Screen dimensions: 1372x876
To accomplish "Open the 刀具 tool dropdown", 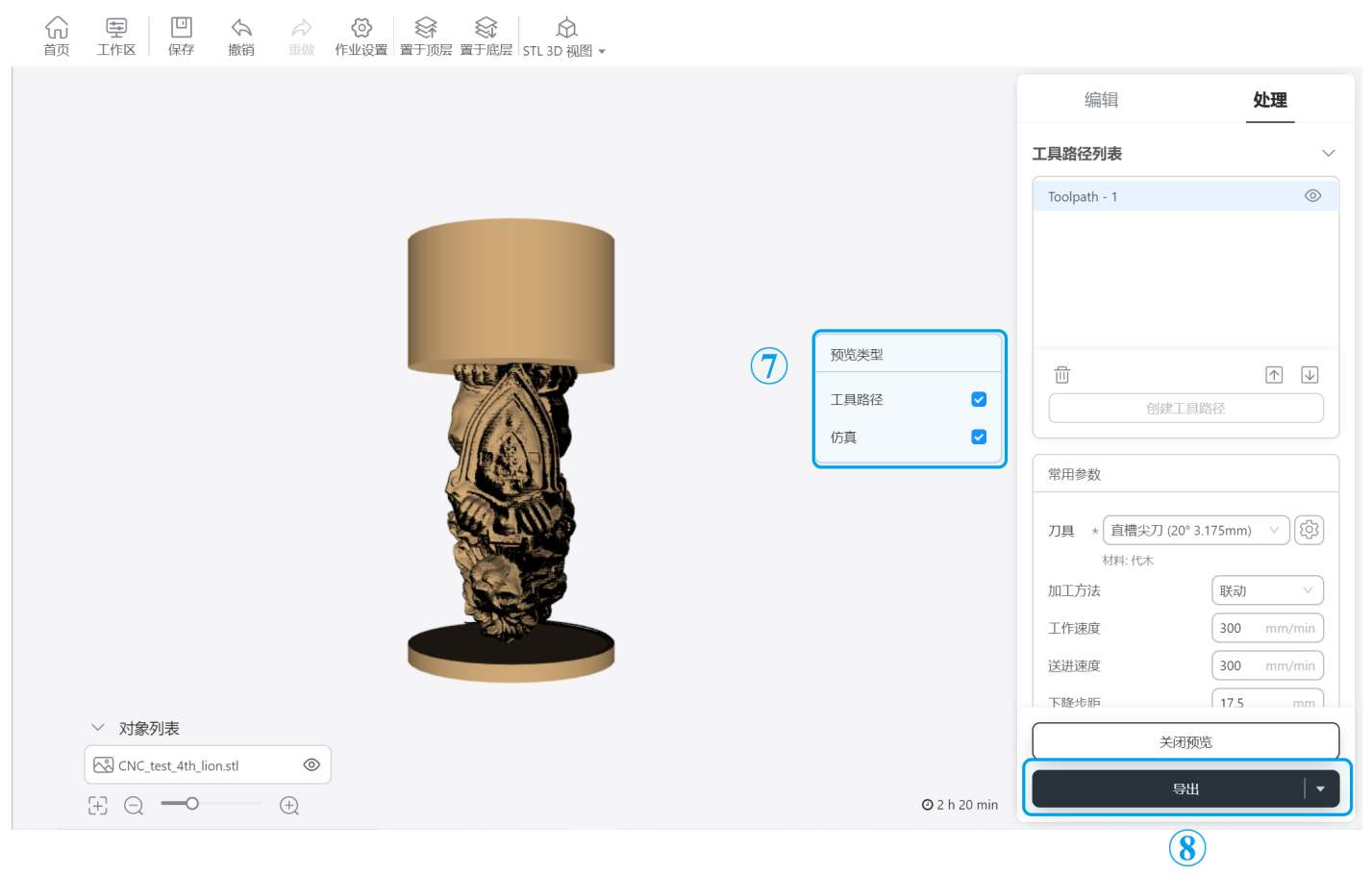I will point(1196,530).
